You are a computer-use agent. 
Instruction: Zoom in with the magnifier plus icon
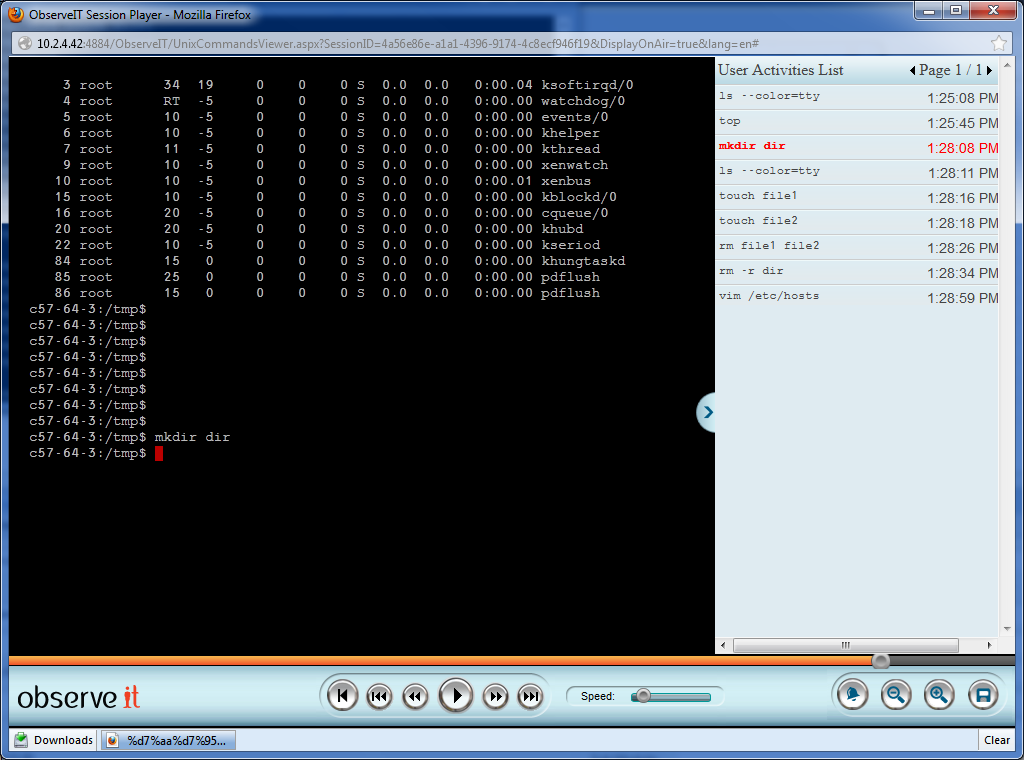point(939,695)
